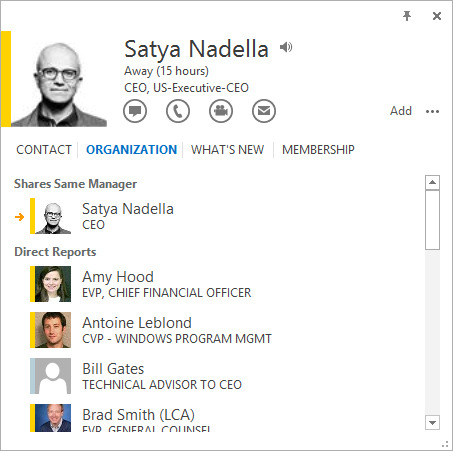The width and height of the screenshot is (453, 451).
Task: Click the "Shares Same Manager" heading
Action: tap(75, 184)
